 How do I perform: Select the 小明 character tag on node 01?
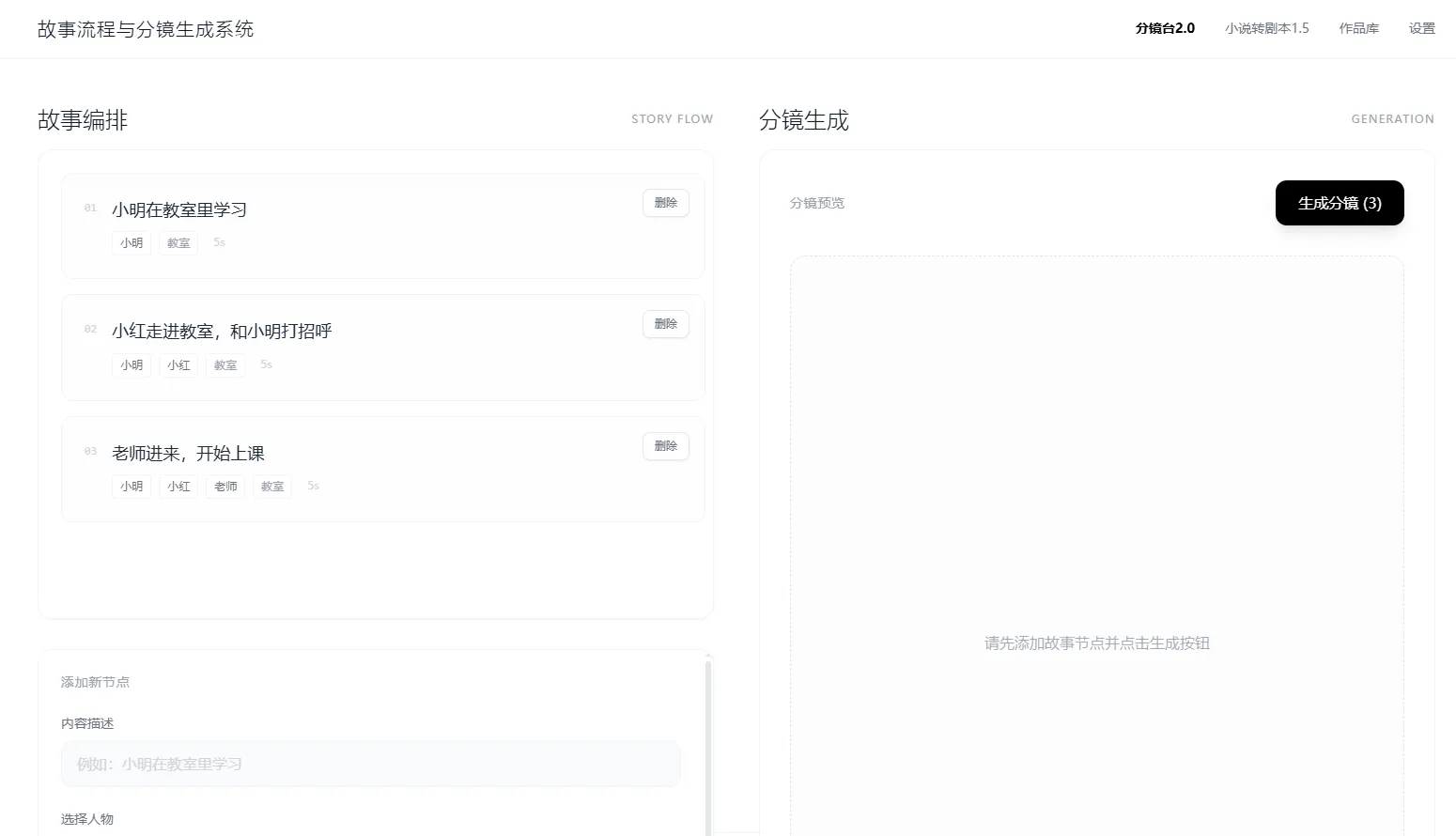tap(132, 242)
